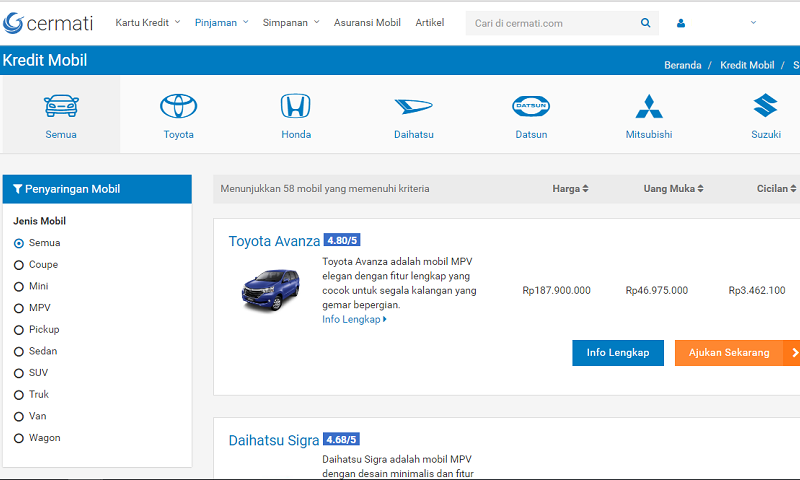Select the Mitsubishi brand icon
Image resolution: width=800 pixels, height=480 pixels.
coord(649,107)
